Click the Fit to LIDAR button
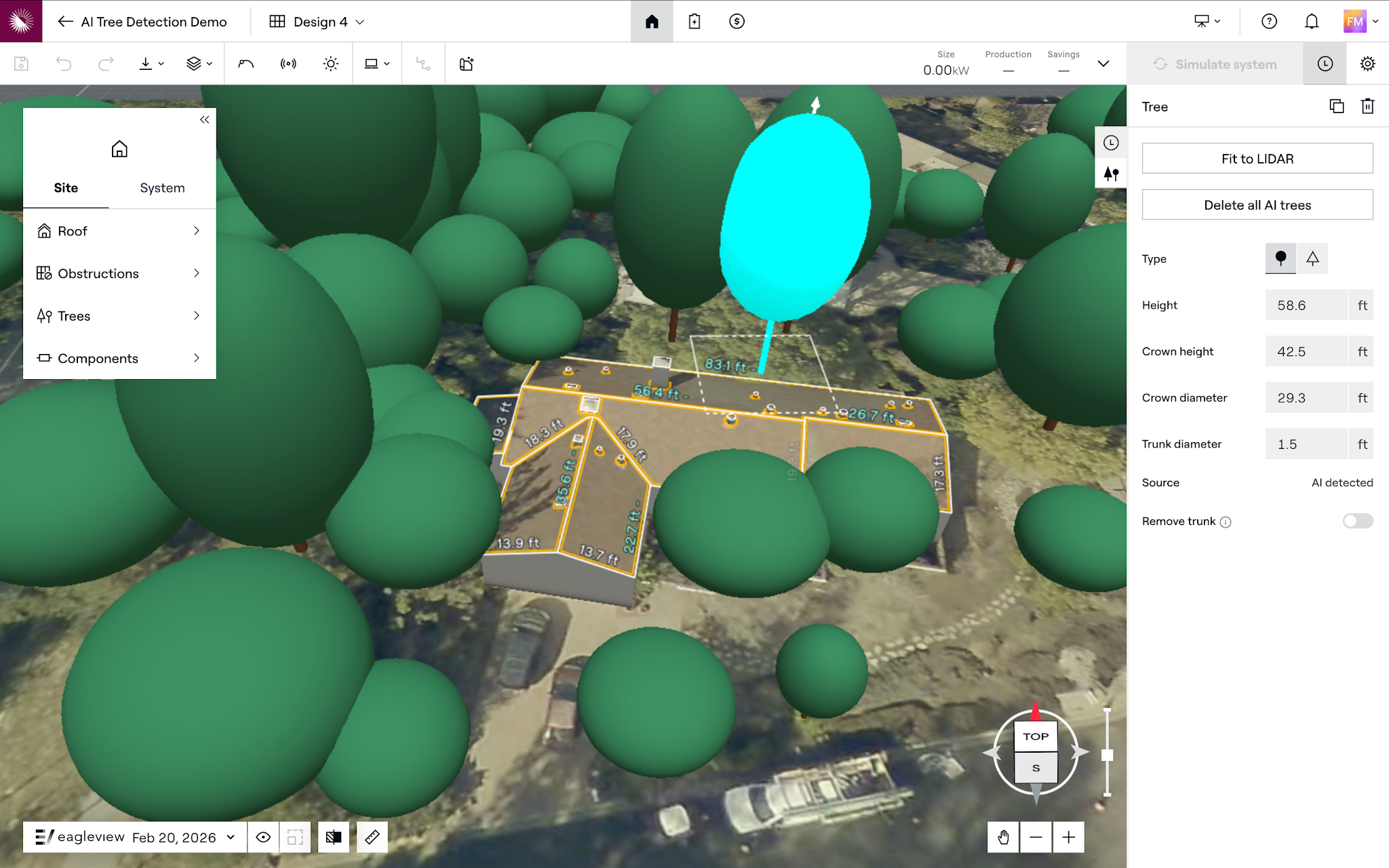1389x868 pixels. pyautogui.click(x=1257, y=159)
